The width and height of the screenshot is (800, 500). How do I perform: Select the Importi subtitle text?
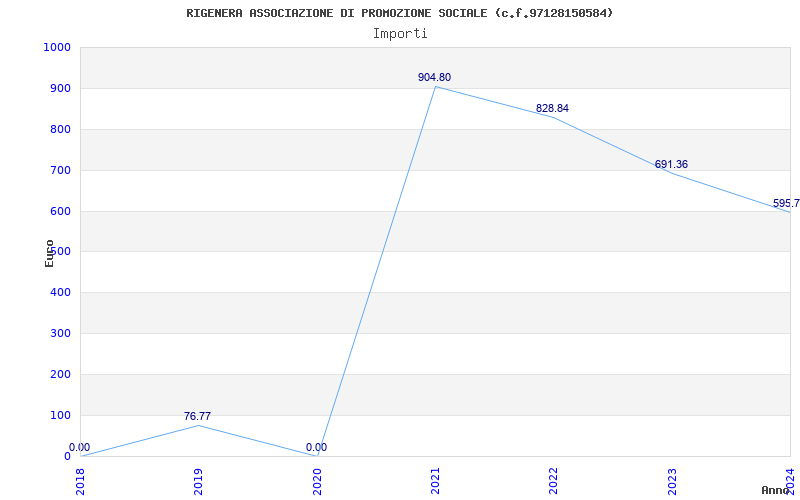pos(400,34)
